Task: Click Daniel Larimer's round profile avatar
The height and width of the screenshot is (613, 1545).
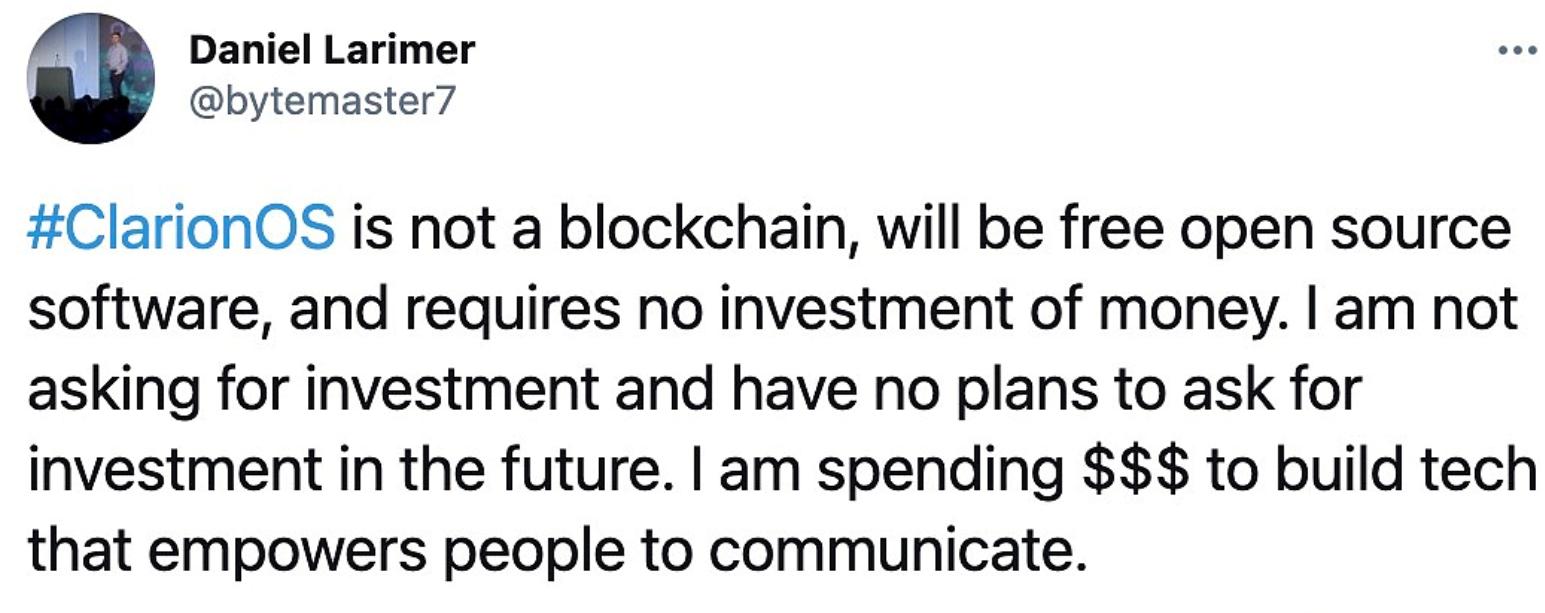Action: tap(91, 79)
